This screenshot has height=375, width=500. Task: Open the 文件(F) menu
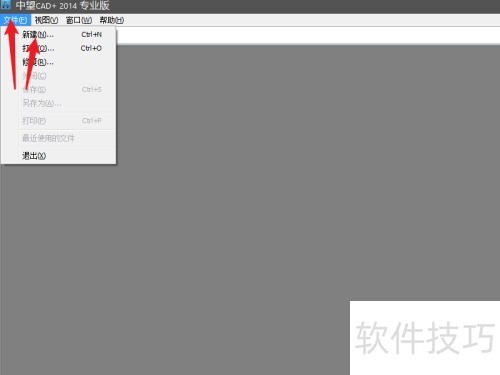coord(15,20)
